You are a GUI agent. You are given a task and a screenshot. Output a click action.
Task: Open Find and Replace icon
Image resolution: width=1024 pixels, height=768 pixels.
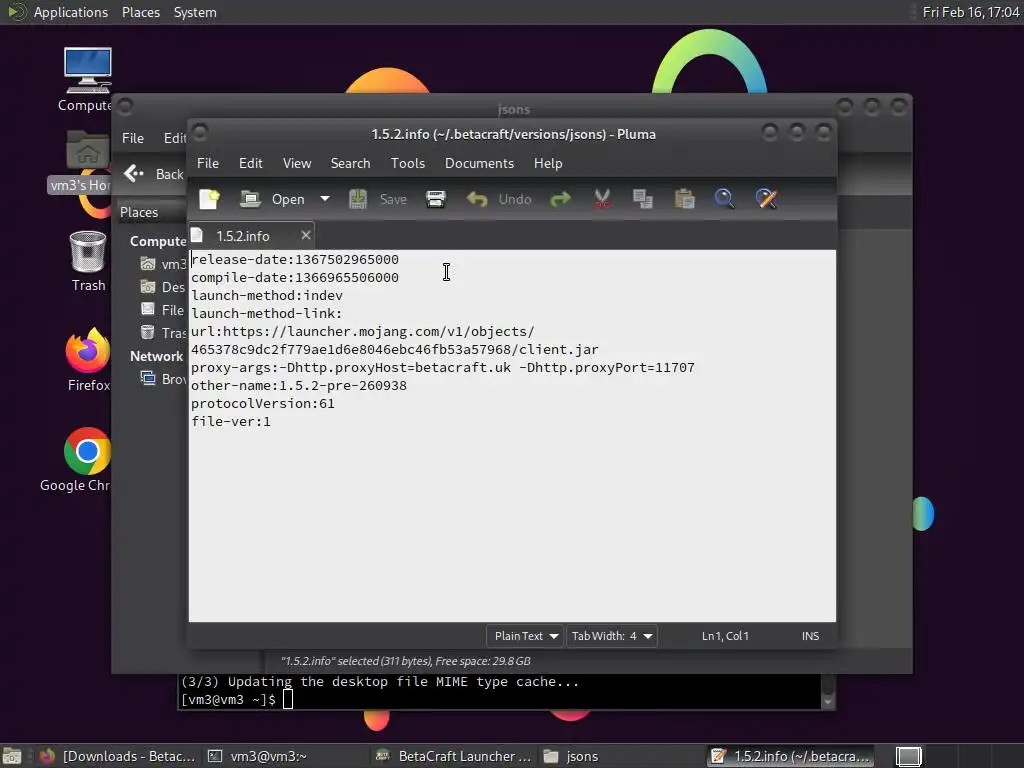click(x=766, y=199)
